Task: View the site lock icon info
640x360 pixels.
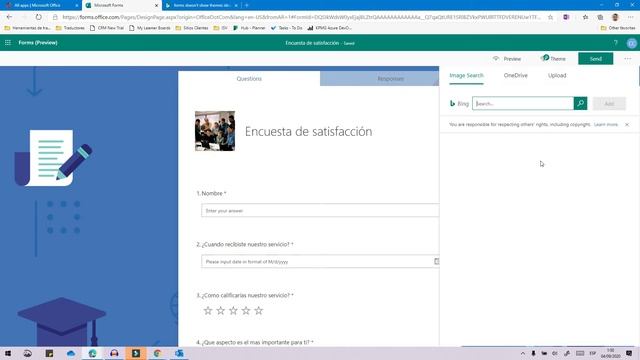Action: click(x=55, y=17)
